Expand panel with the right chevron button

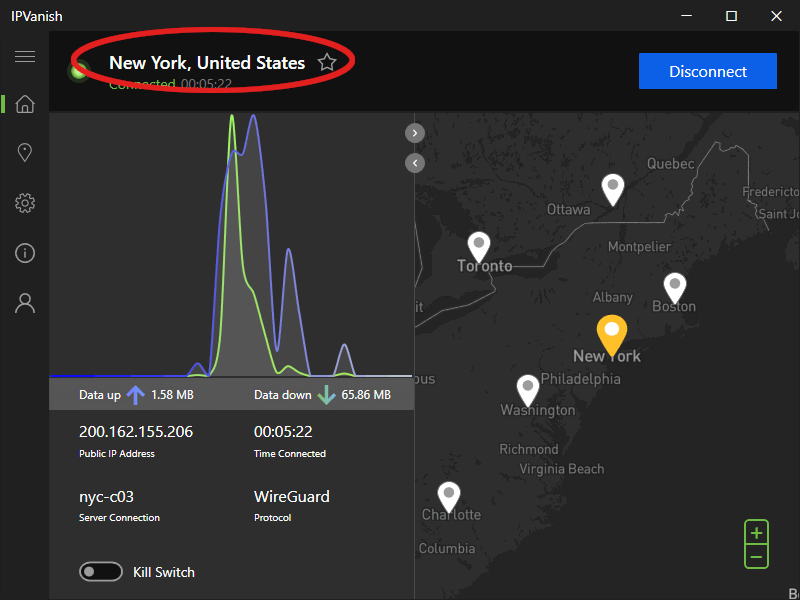point(415,133)
